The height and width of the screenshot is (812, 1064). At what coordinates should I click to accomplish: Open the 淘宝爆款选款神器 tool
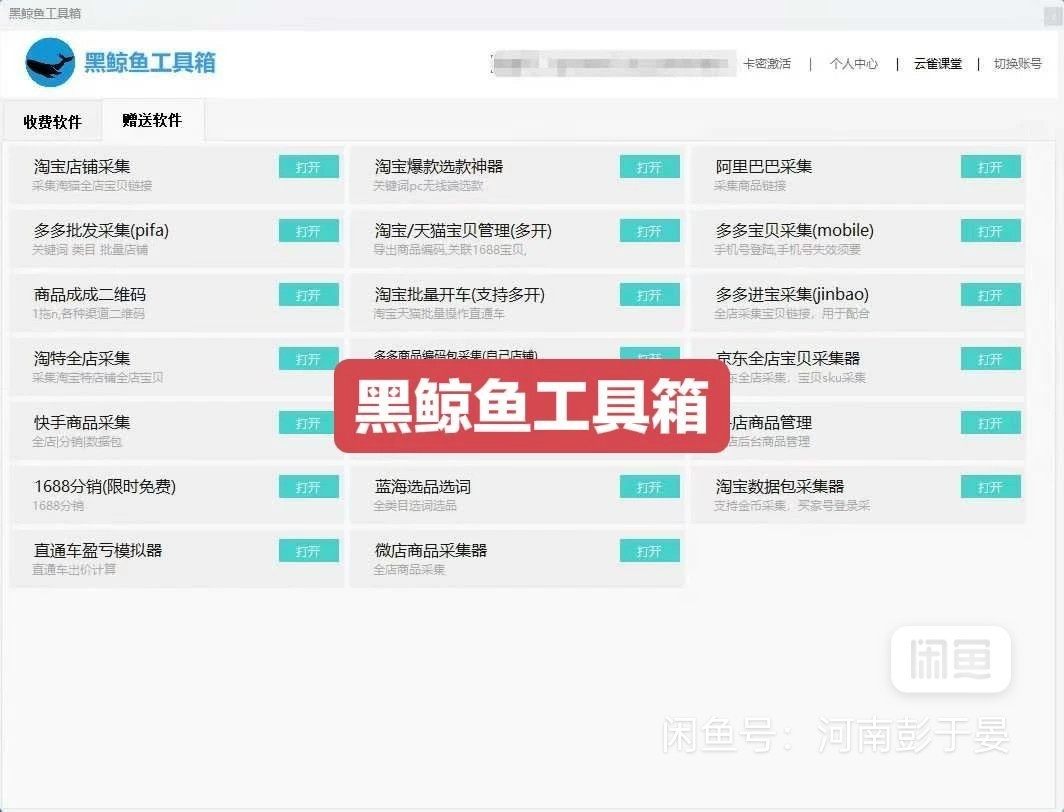tap(649, 167)
